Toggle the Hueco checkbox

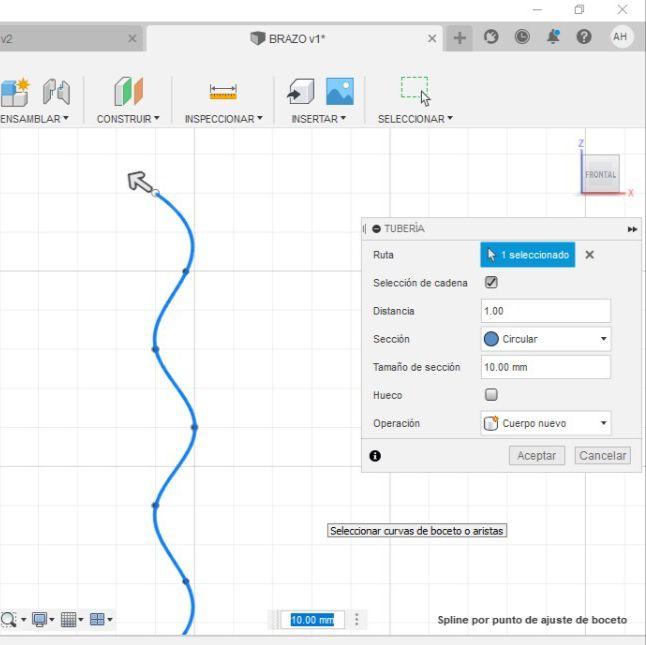coord(491,395)
